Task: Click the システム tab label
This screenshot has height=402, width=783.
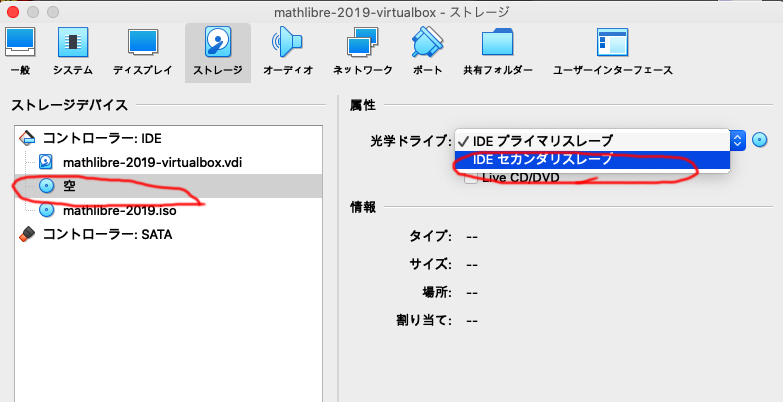Action: (x=73, y=70)
